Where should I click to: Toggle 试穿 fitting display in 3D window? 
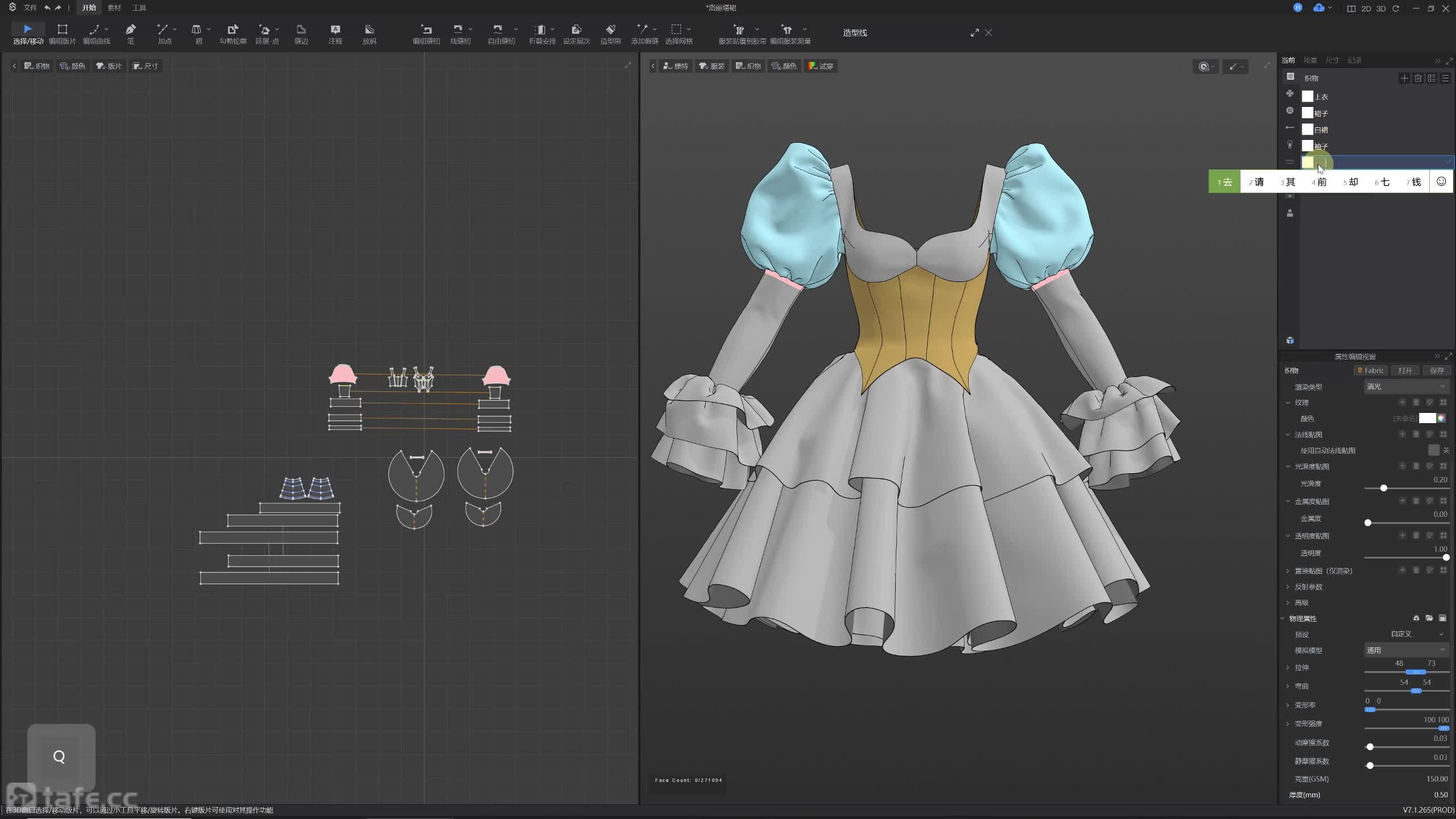[820, 66]
